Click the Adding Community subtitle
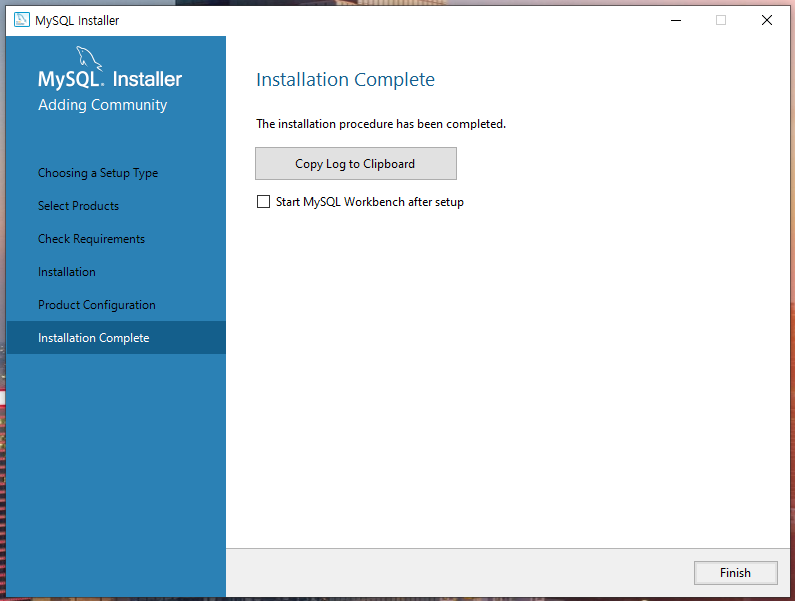The width and height of the screenshot is (795, 601). [x=102, y=105]
